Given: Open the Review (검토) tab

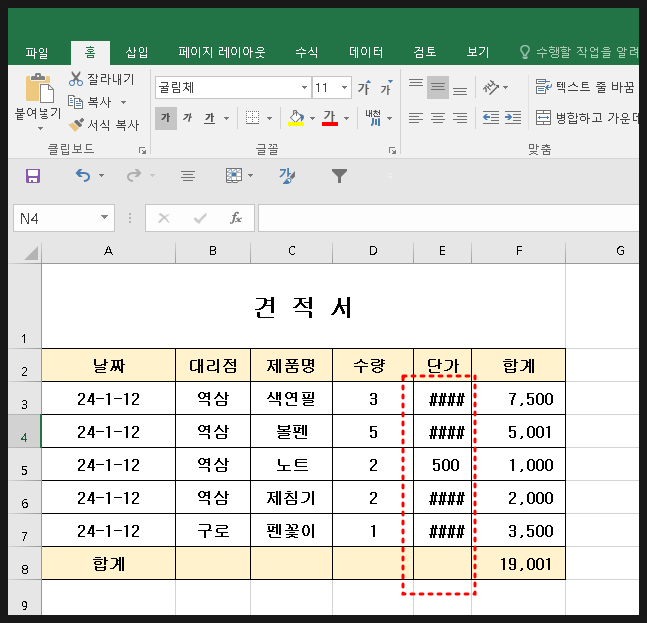Looking at the screenshot, I should coord(425,52).
